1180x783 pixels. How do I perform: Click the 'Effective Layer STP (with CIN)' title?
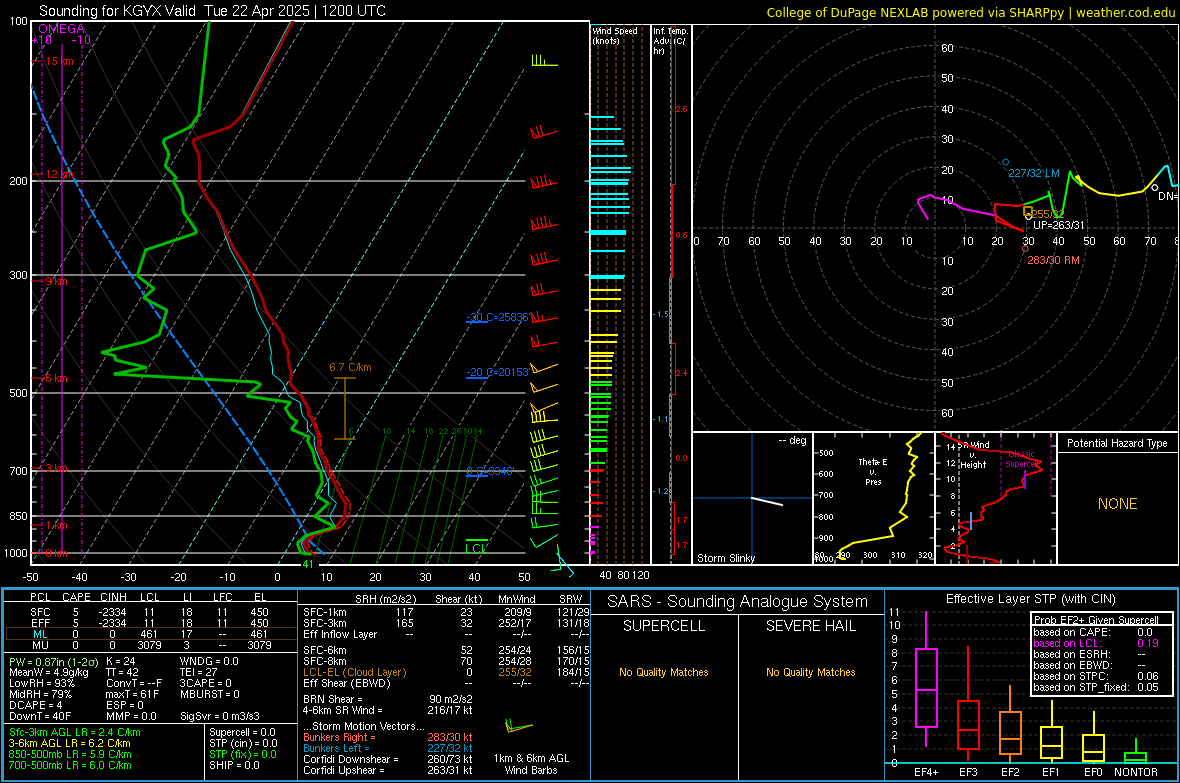[1030, 599]
